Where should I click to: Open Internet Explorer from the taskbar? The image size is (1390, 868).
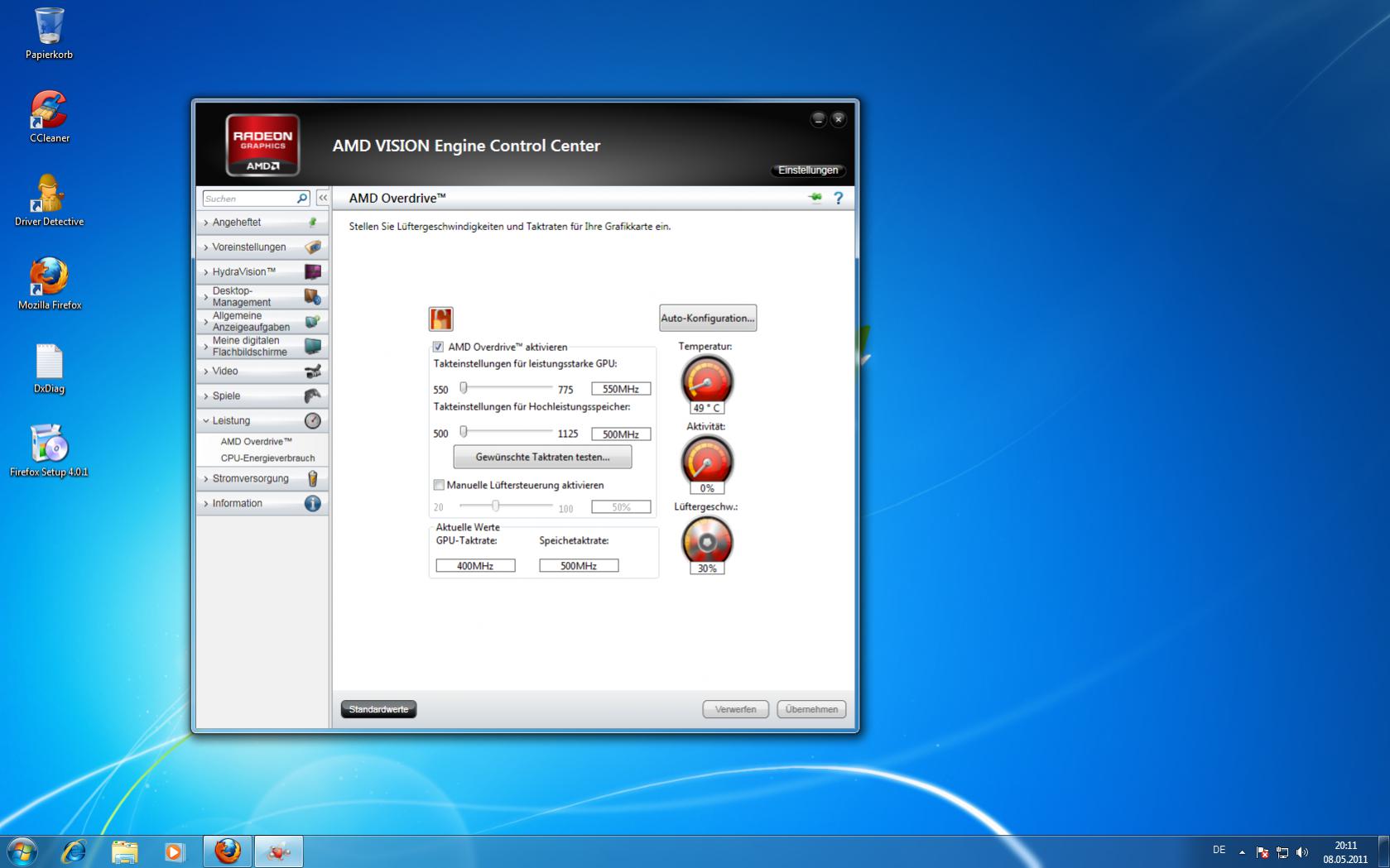pyautogui.click(x=74, y=851)
